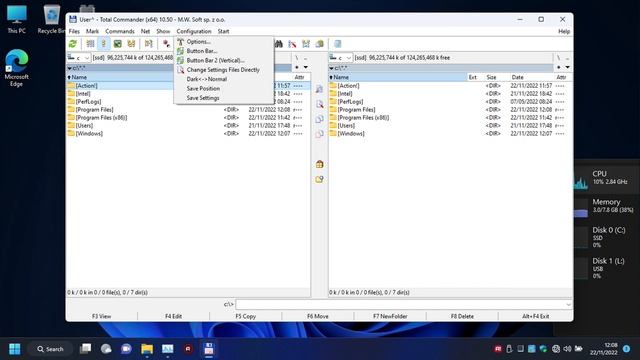The image size is (640, 360).
Task: Click the notepad icon at toolbar end
Action: (x=338, y=44)
